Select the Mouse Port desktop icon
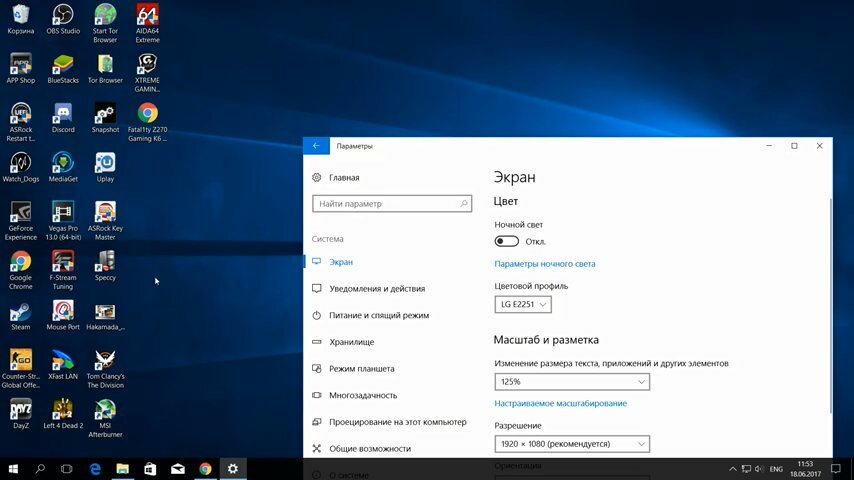 click(x=63, y=315)
